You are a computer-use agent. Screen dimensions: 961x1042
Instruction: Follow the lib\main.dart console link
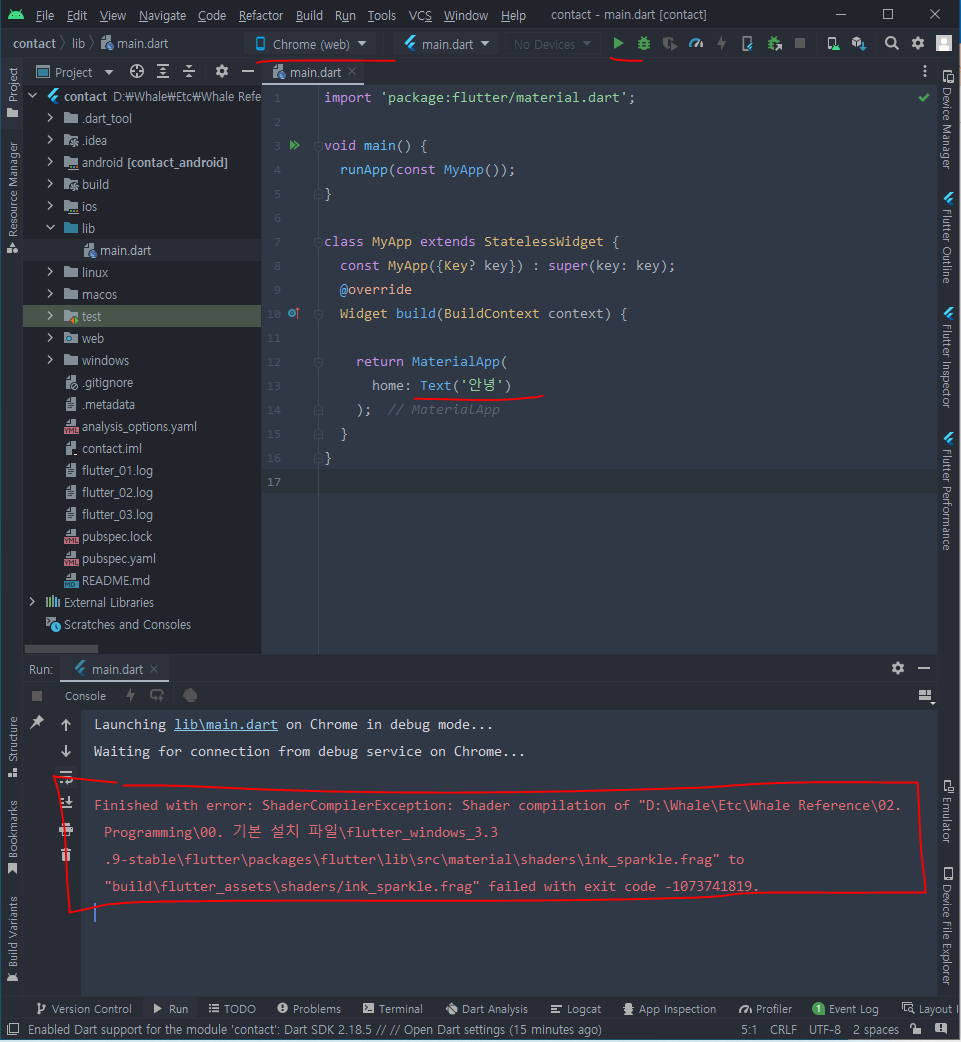[226, 724]
